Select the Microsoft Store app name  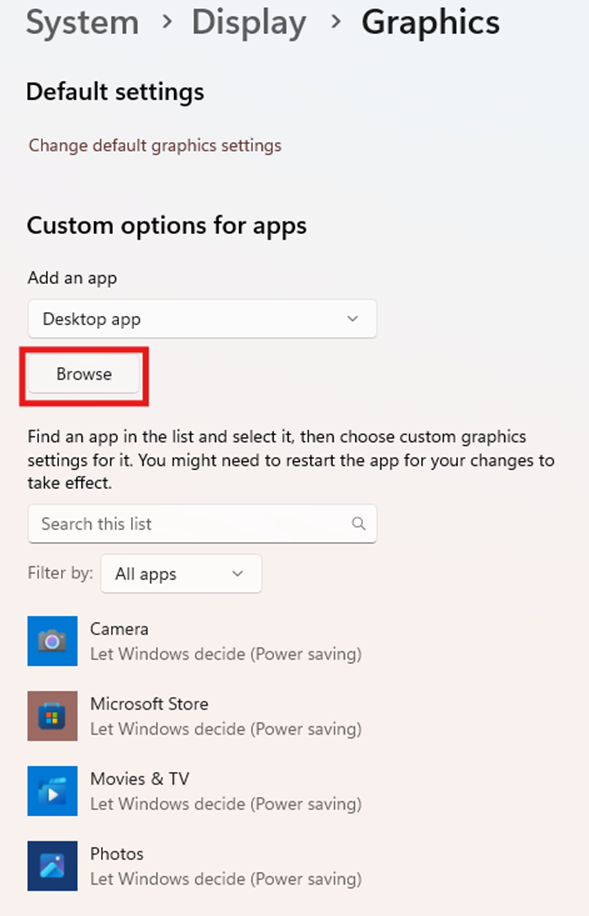click(149, 704)
